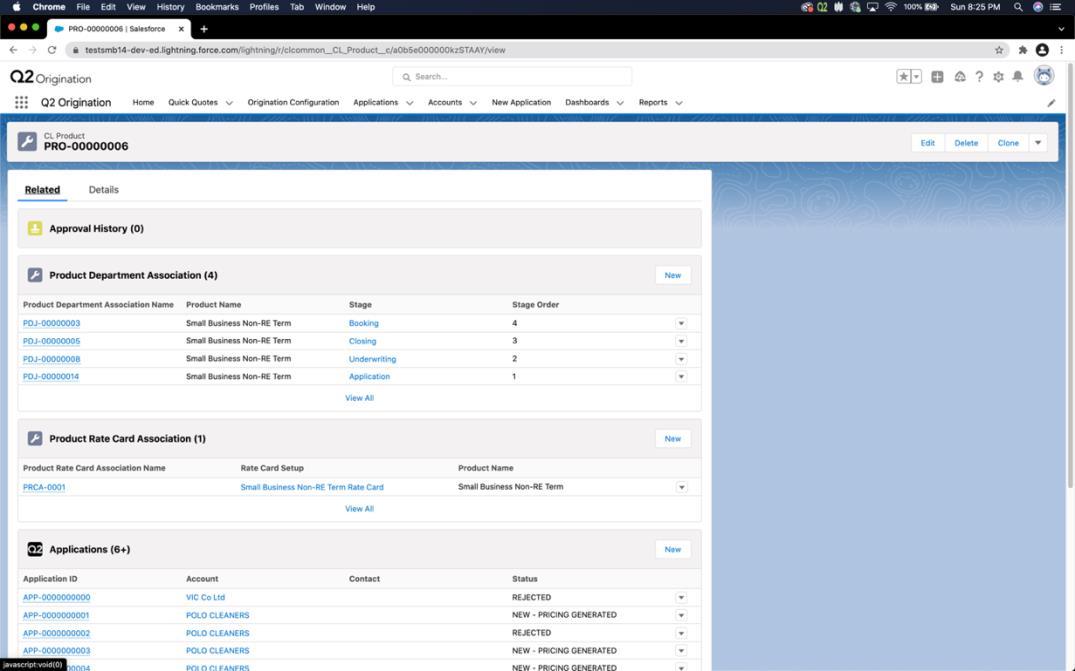
Task: Click New in Product Department Association
Action: point(673,275)
